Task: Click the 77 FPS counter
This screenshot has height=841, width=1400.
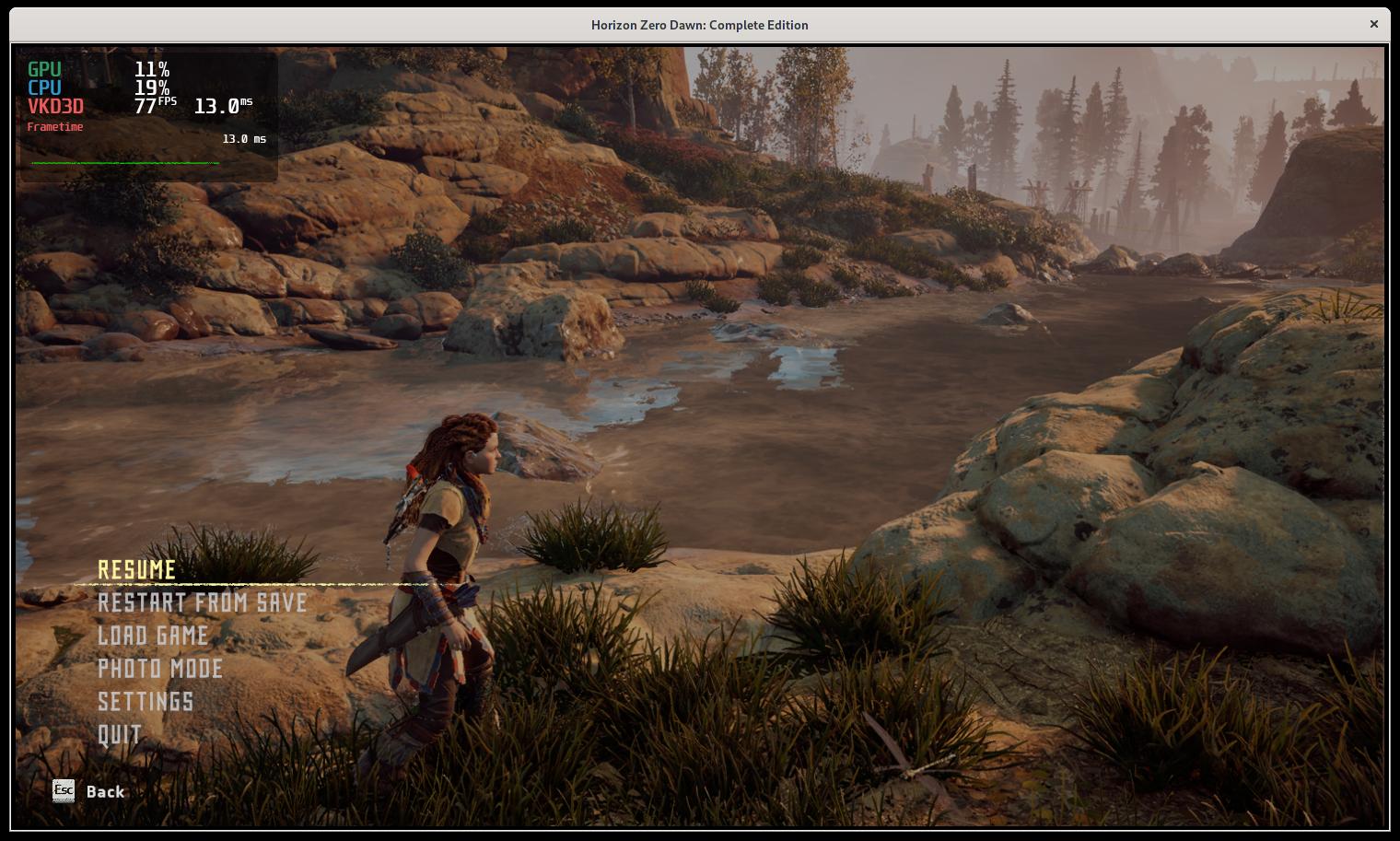Action: point(155,105)
